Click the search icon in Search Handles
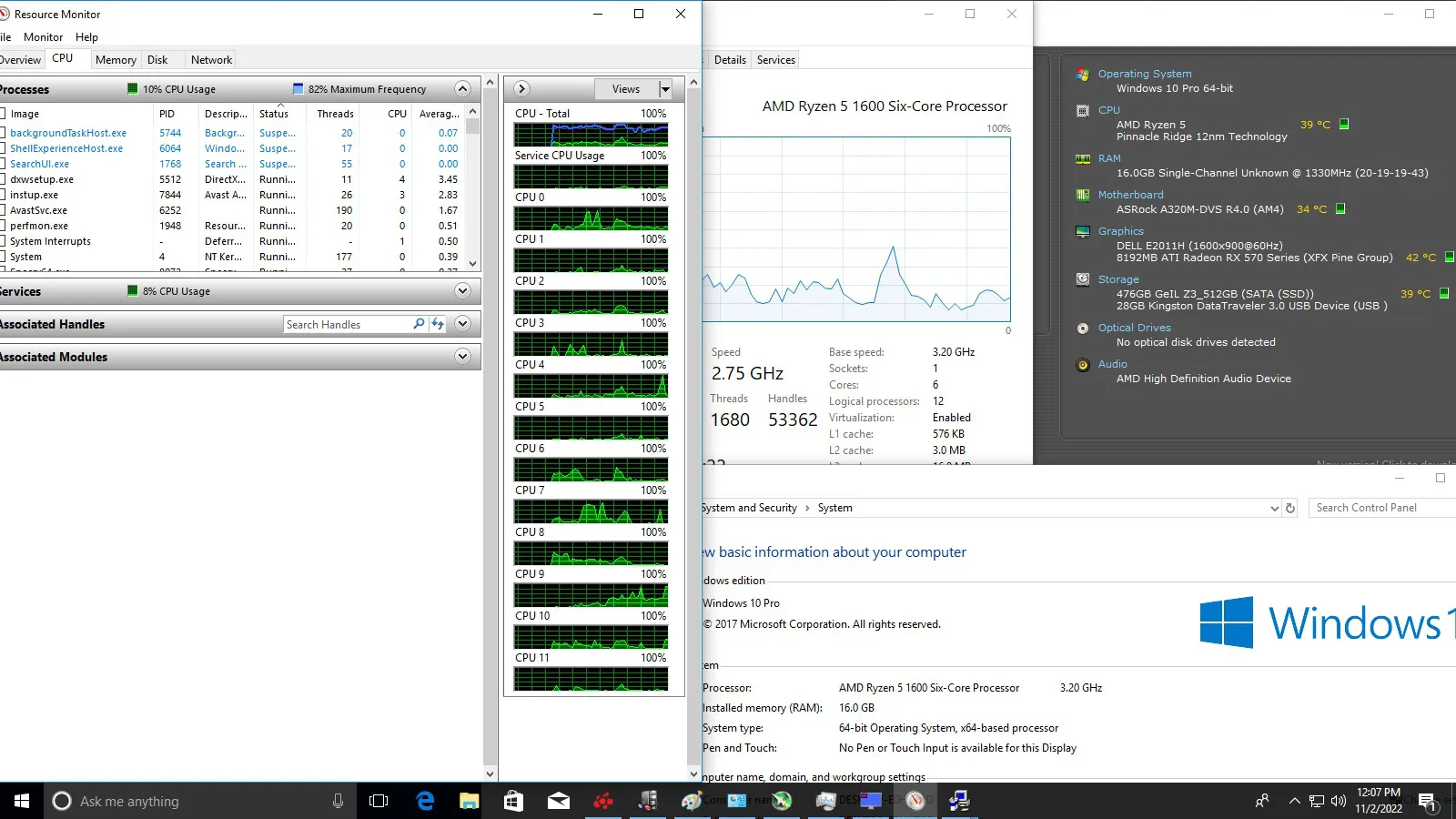The height and width of the screenshot is (819, 1456). pyautogui.click(x=419, y=324)
